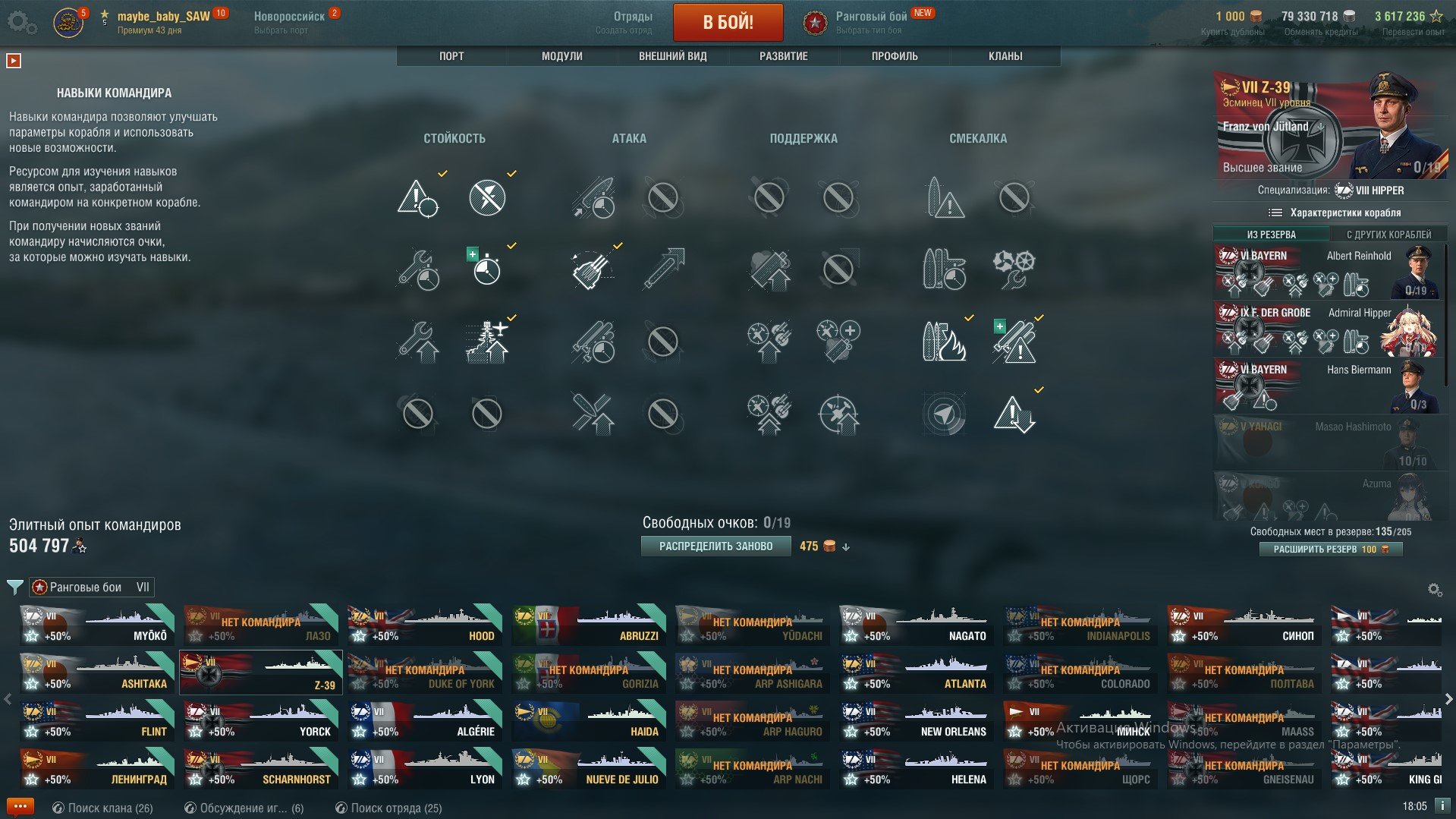Select the radar skill icon in Смекалка
1456x819 pixels.
[944, 414]
